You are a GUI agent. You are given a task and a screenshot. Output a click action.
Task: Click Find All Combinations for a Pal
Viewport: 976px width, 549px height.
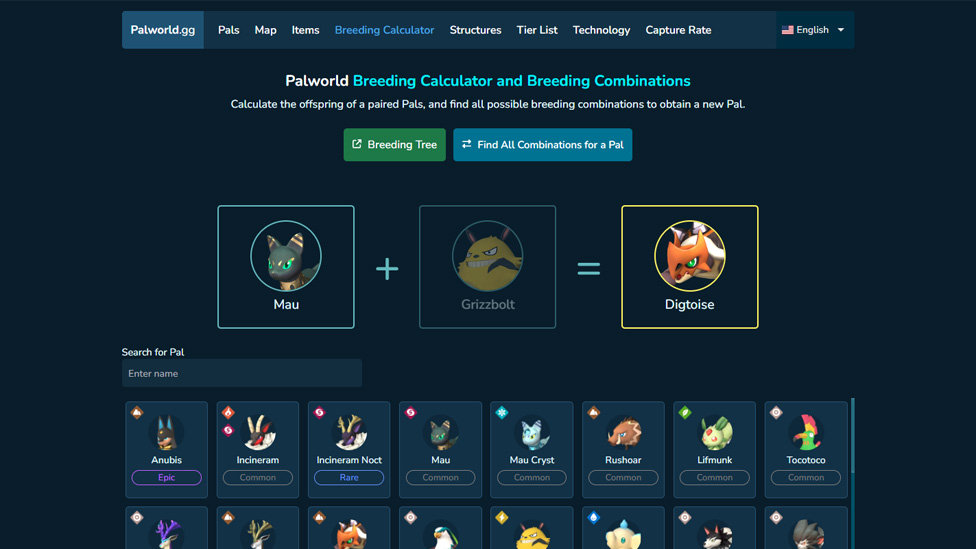point(543,144)
